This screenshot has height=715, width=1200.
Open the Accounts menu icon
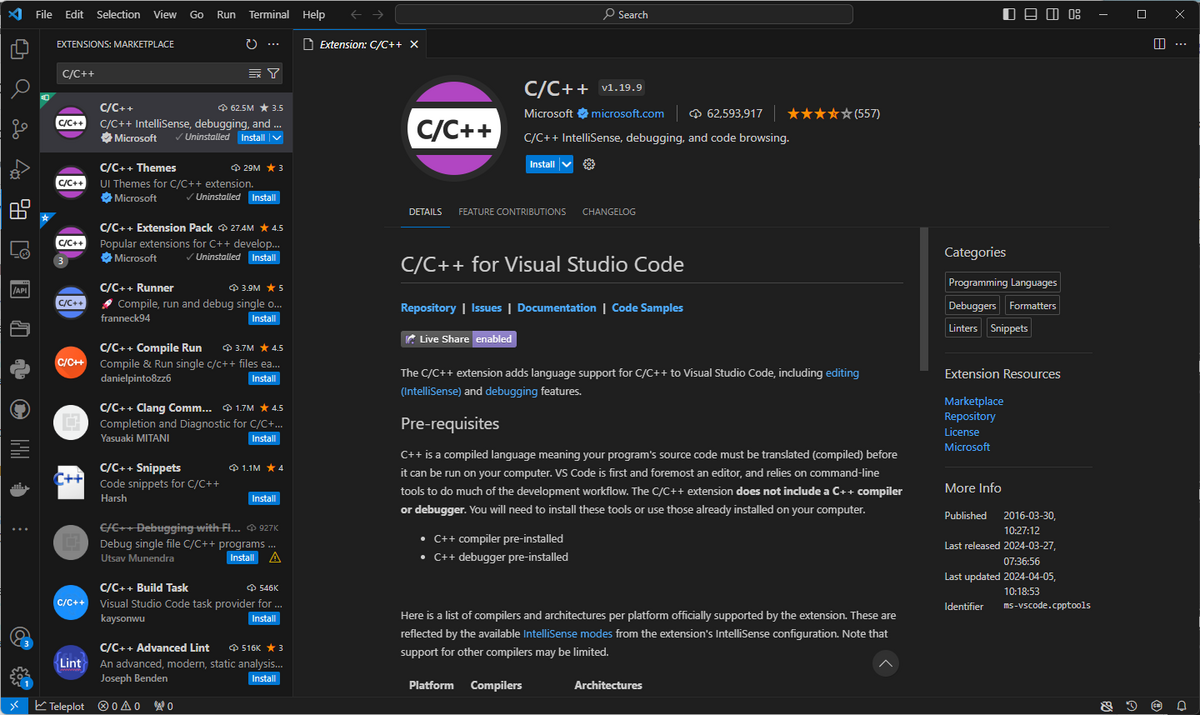click(x=20, y=637)
